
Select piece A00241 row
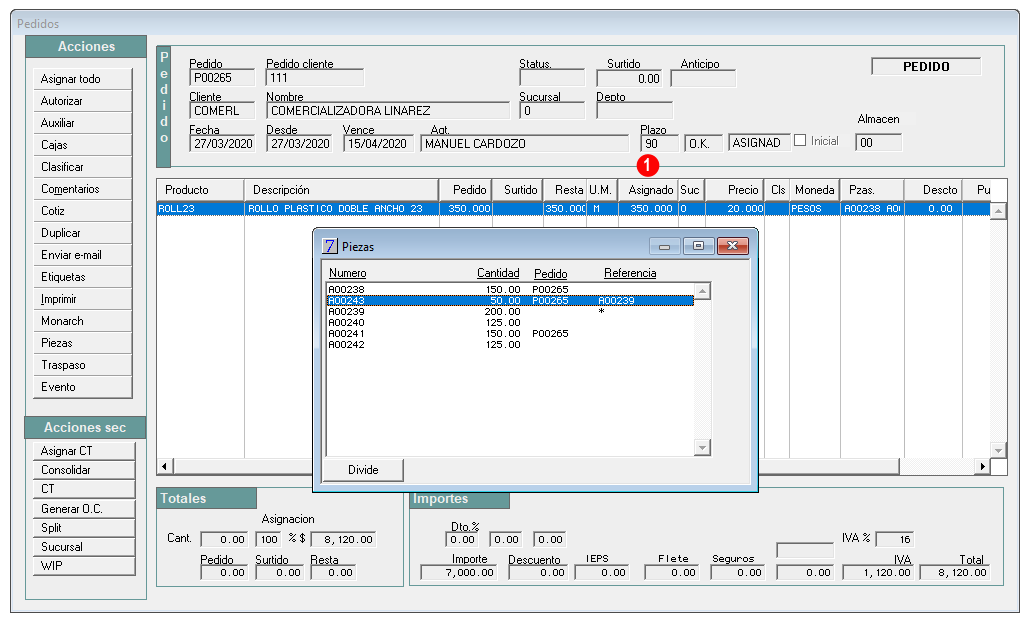click(x=510, y=333)
